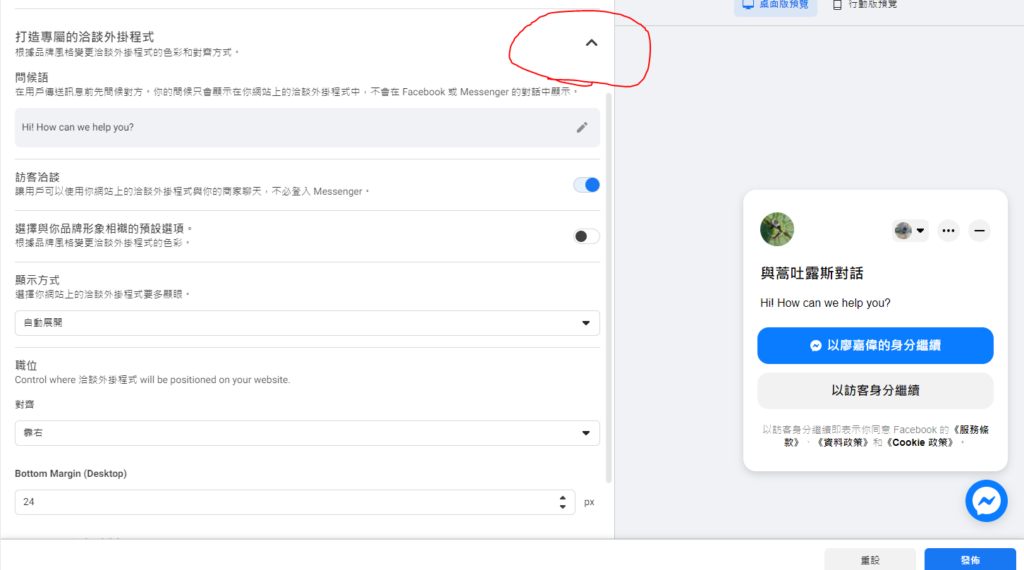Click the 重設 button
Viewport: 1024px width, 570px height.
click(869, 560)
